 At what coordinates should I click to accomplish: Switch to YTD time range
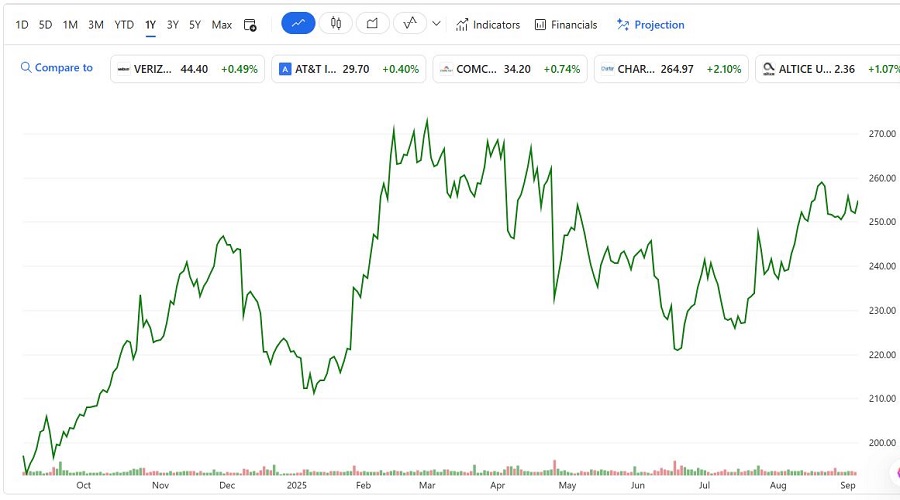pyautogui.click(x=124, y=25)
